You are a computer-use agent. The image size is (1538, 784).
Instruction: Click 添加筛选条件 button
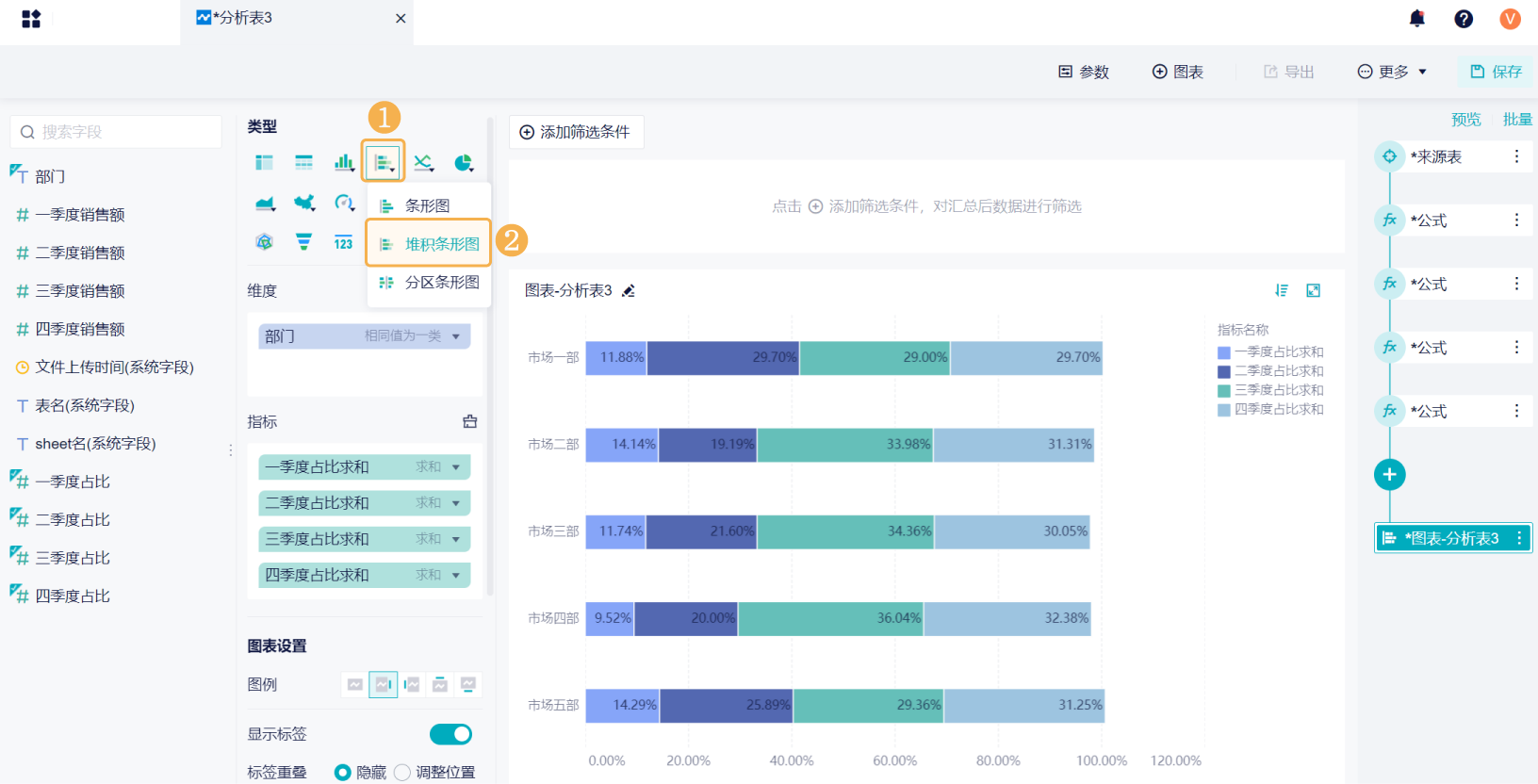click(x=576, y=132)
